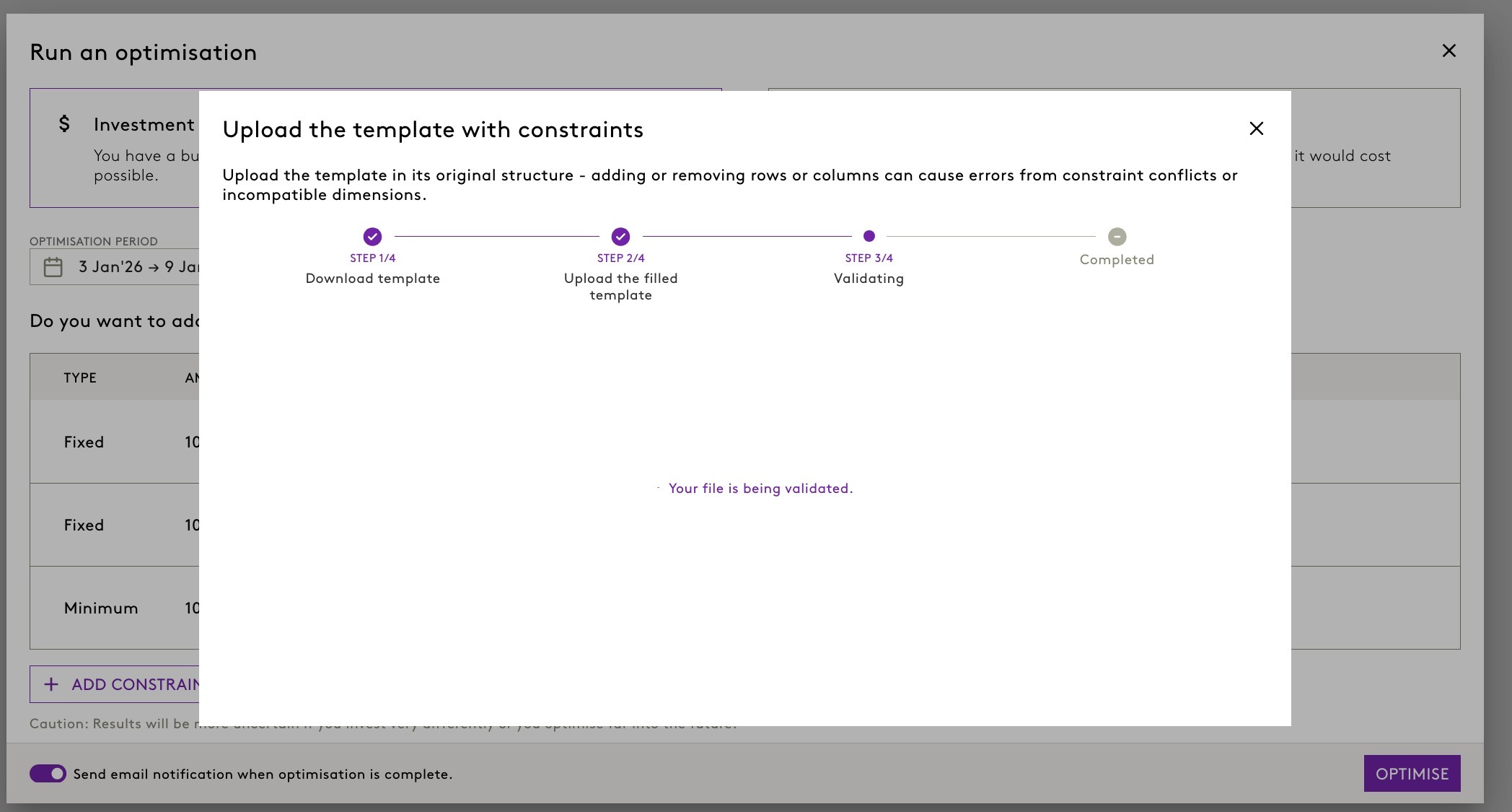
Task: Close the Run an optimisation panel
Action: (x=1449, y=51)
